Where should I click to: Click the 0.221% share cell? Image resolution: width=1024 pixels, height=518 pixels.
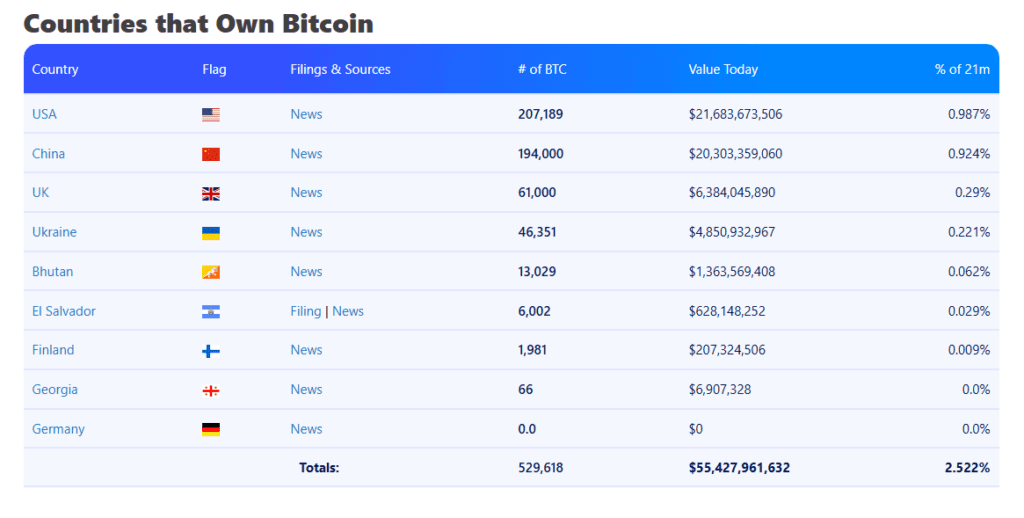(x=968, y=232)
